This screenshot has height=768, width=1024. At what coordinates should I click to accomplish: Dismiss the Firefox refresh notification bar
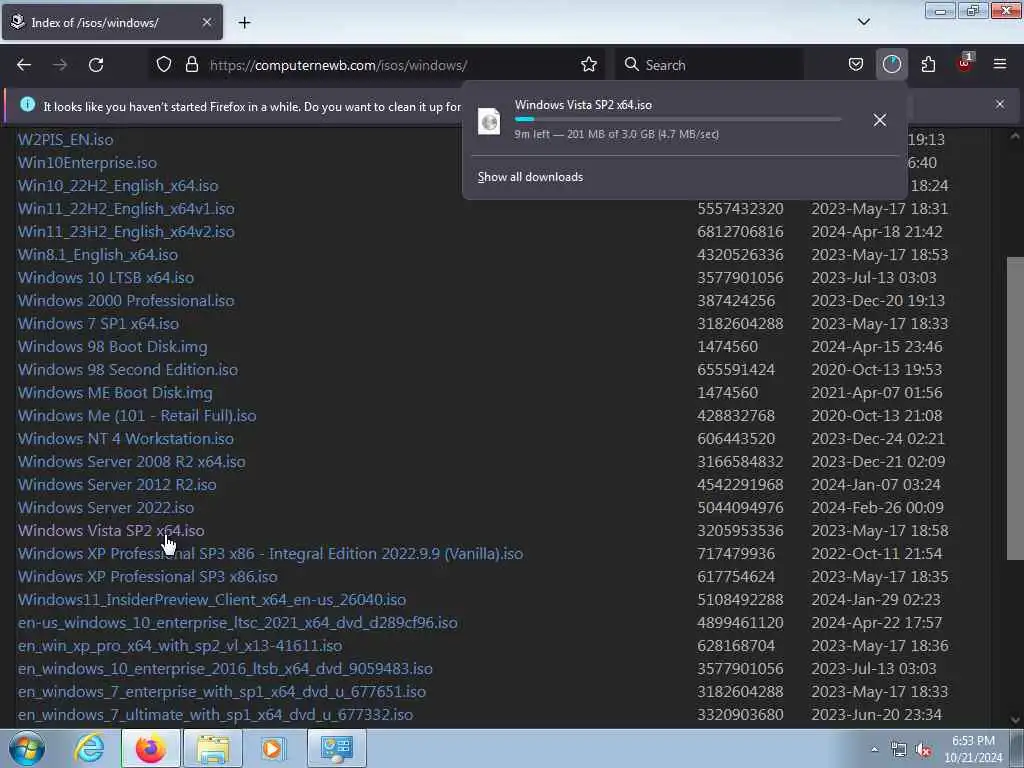1000,104
